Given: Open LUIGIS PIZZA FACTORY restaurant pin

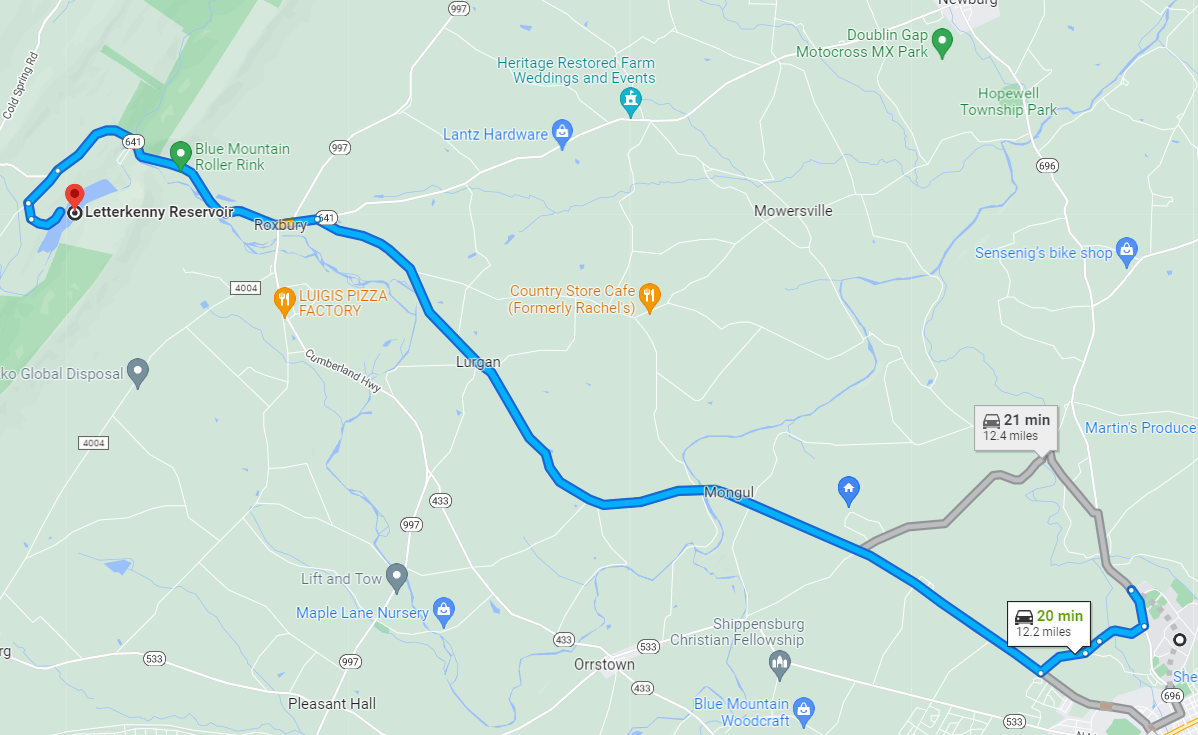Looking at the screenshot, I should pyautogui.click(x=284, y=302).
